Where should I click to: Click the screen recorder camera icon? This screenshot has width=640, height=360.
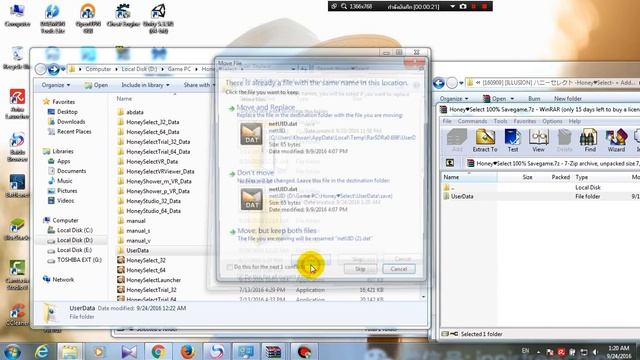(463, 6)
